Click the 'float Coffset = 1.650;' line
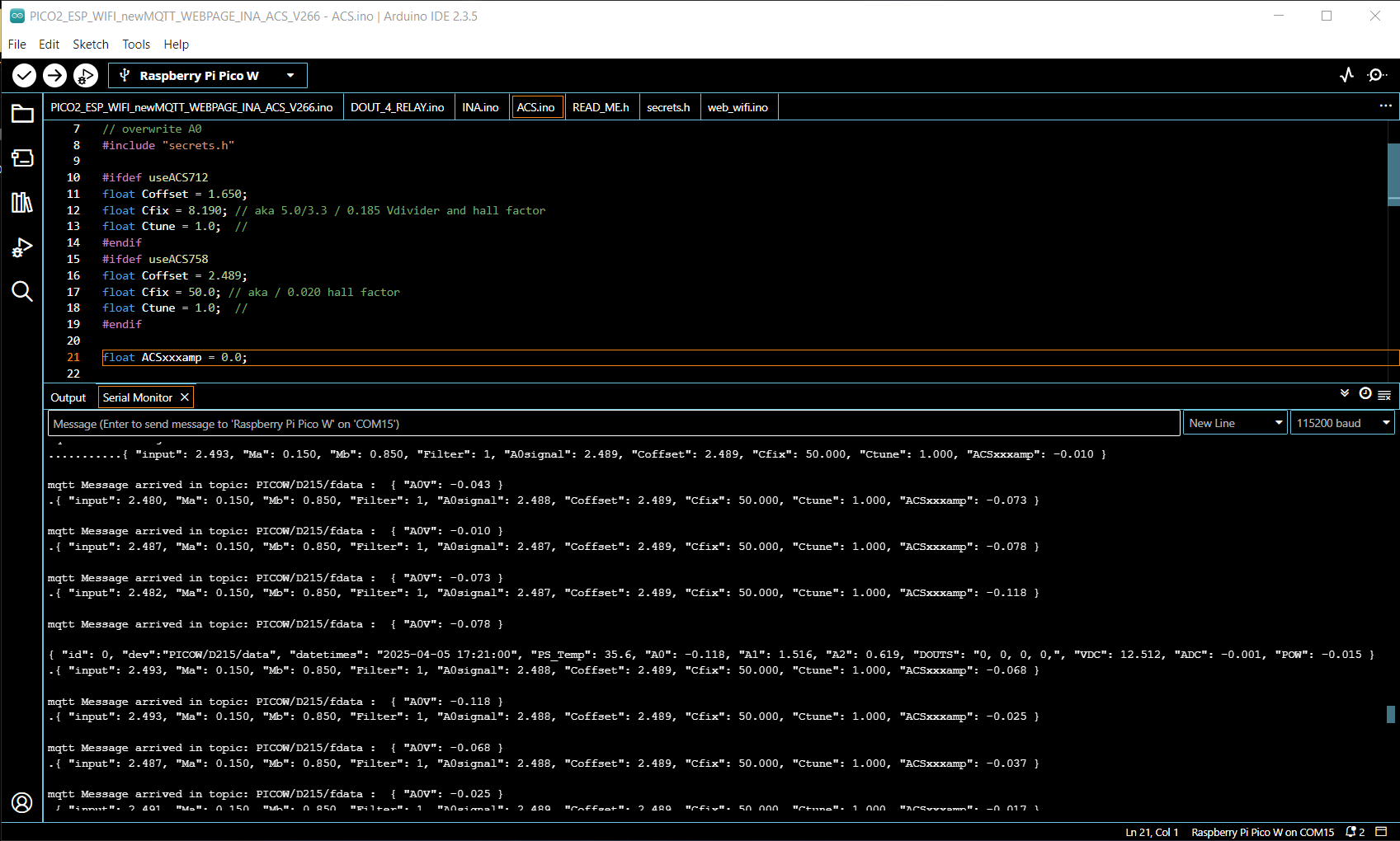 coord(175,194)
